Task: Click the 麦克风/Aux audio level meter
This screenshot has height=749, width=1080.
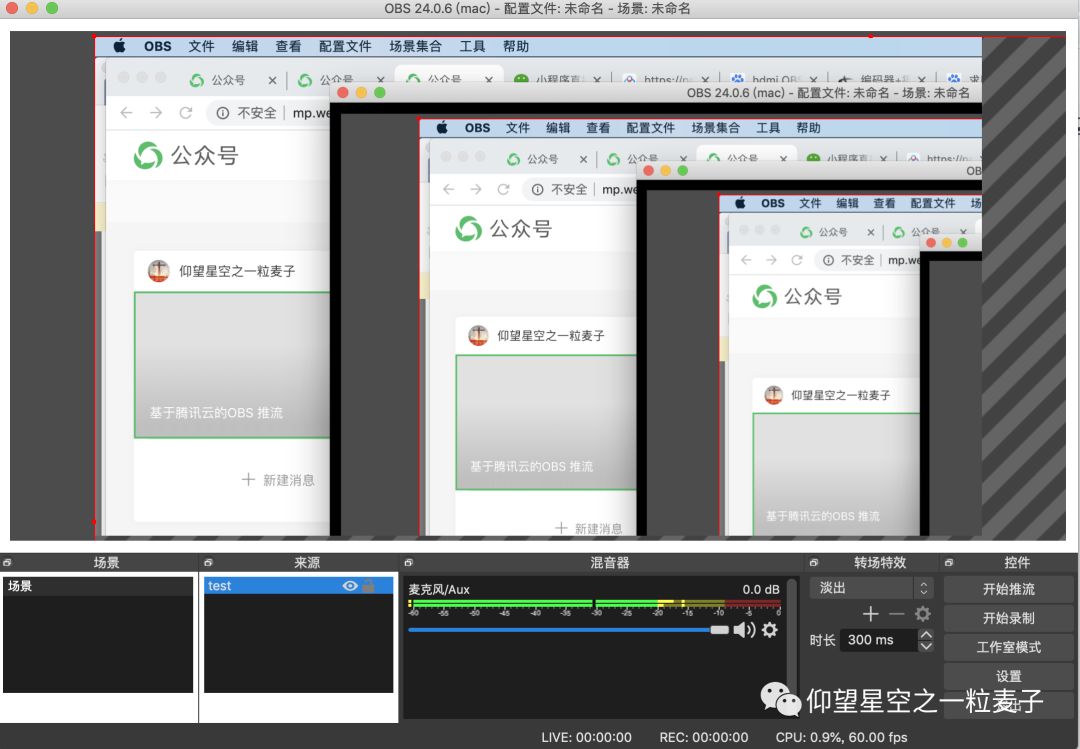Action: click(x=594, y=604)
